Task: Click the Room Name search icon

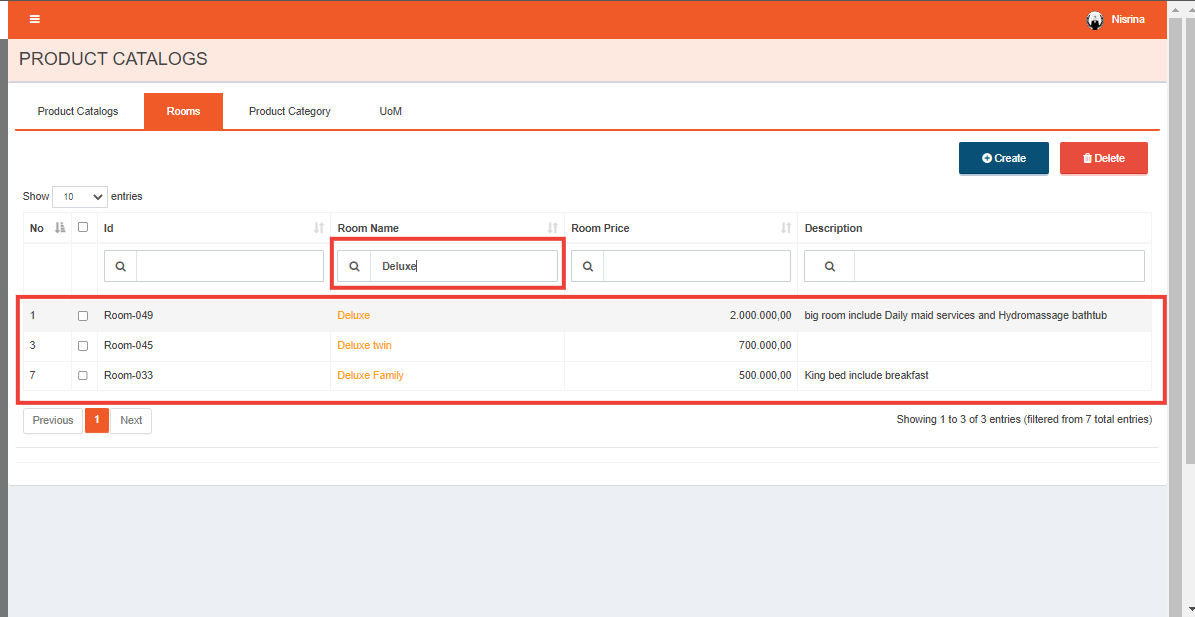Action: coord(354,266)
